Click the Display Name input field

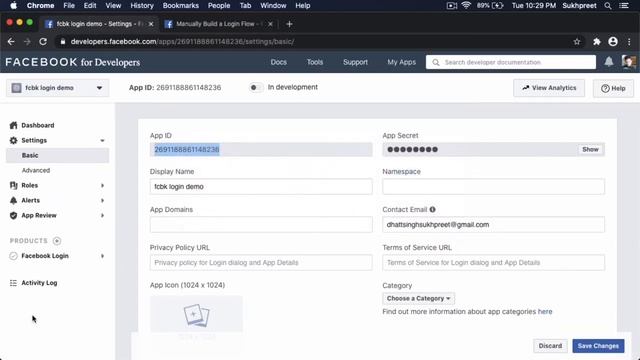[261, 187]
